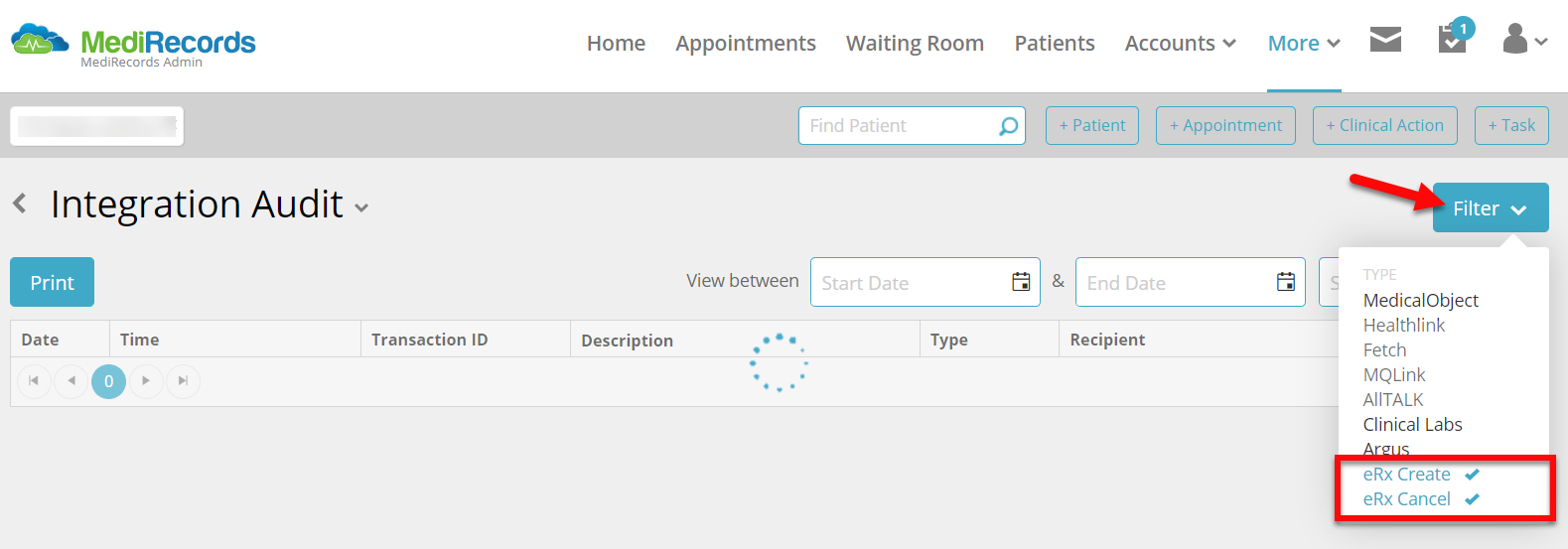The height and width of the screenshot is (549, 1568).
Task: Open the Accounts dropdown menu
Action: [1180, 44]
